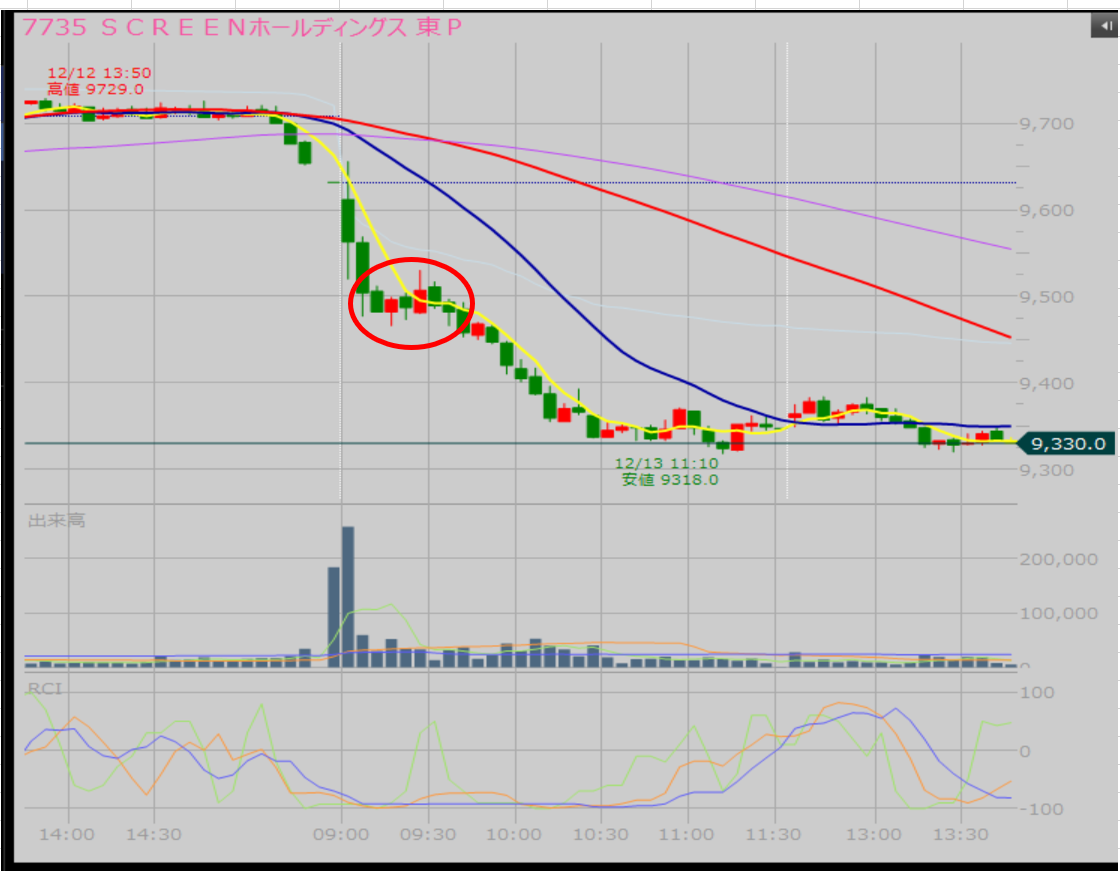Click the 9,600 price axis label
Screen dimensions: 1120x871
(x=1046, y=210)
